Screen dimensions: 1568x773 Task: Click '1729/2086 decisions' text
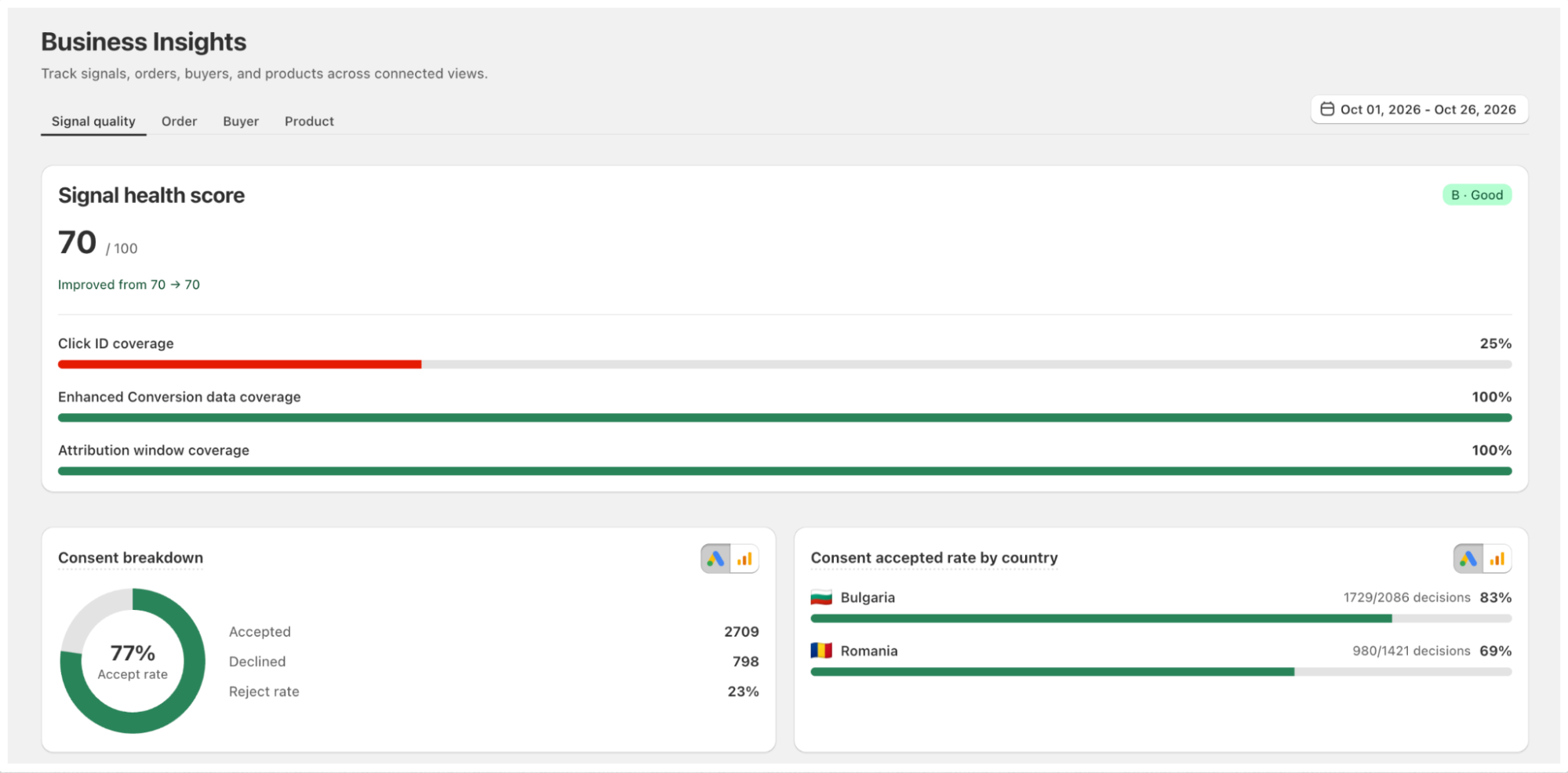[x=1406, y=597]
